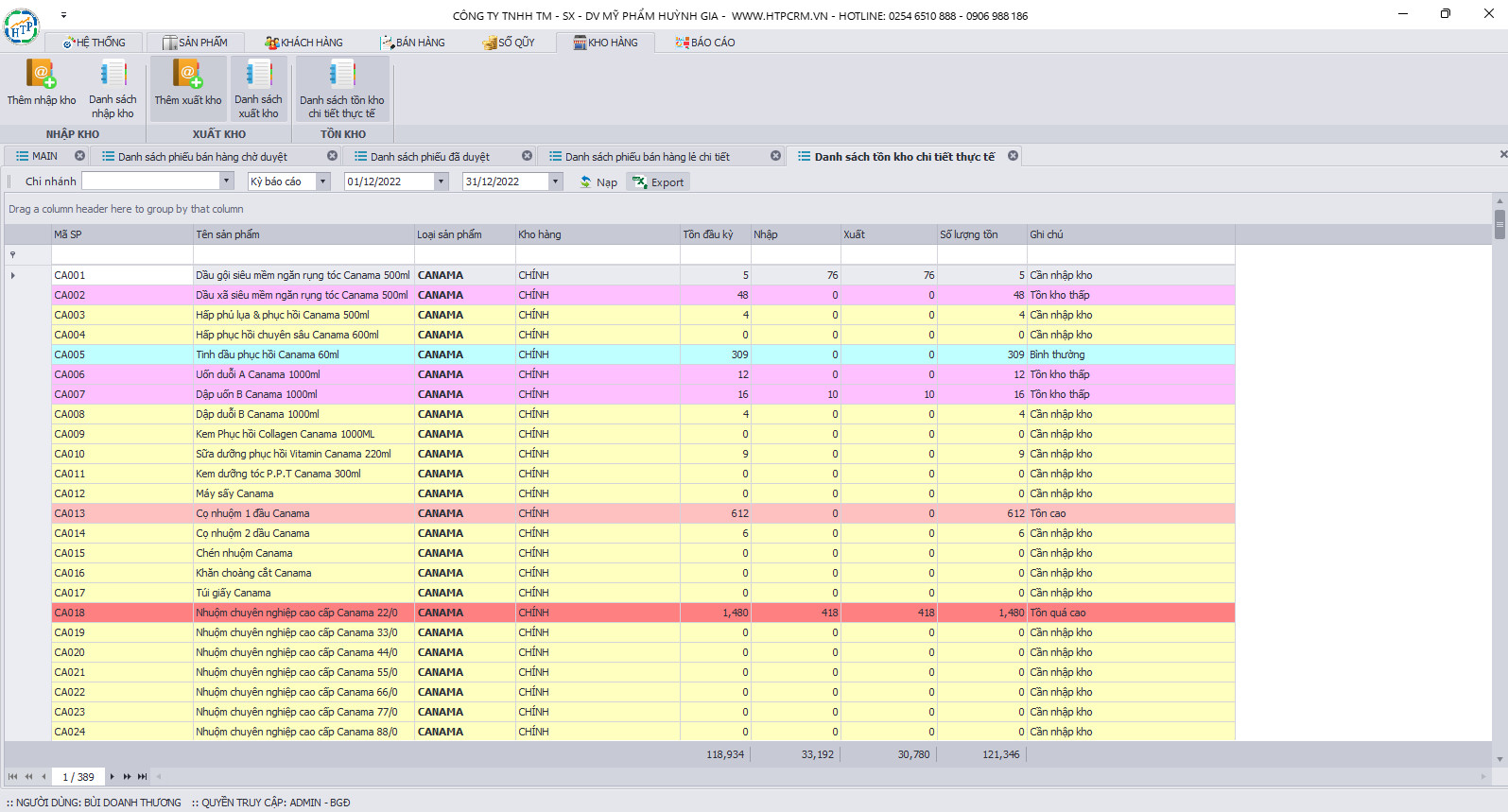The image size is (1508, 812).
Task: Click the Máy sấy Canama cell
Action: click(x=303, y=493)
